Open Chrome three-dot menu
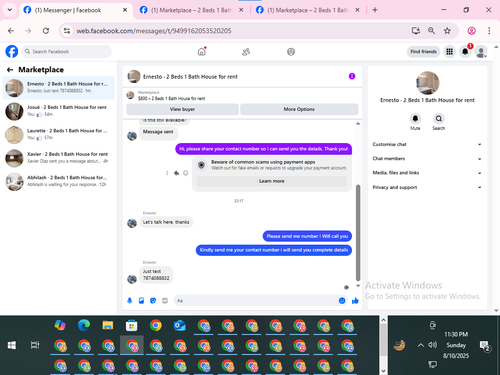 pyautogui.click(x=489, y=31)
